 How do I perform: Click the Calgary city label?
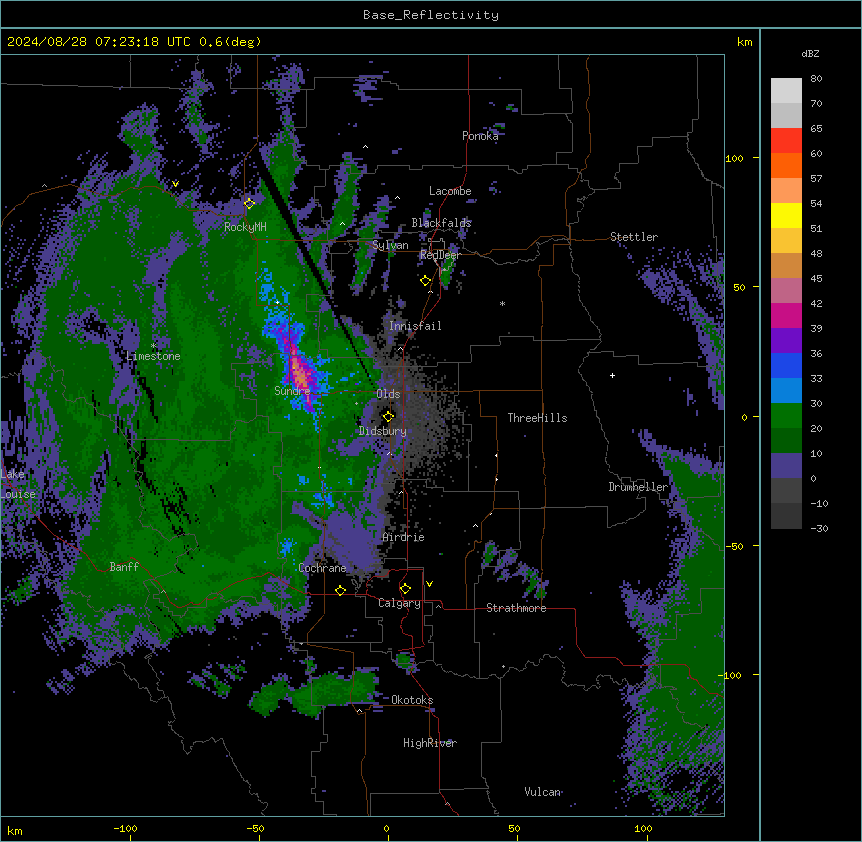[400, 603]
